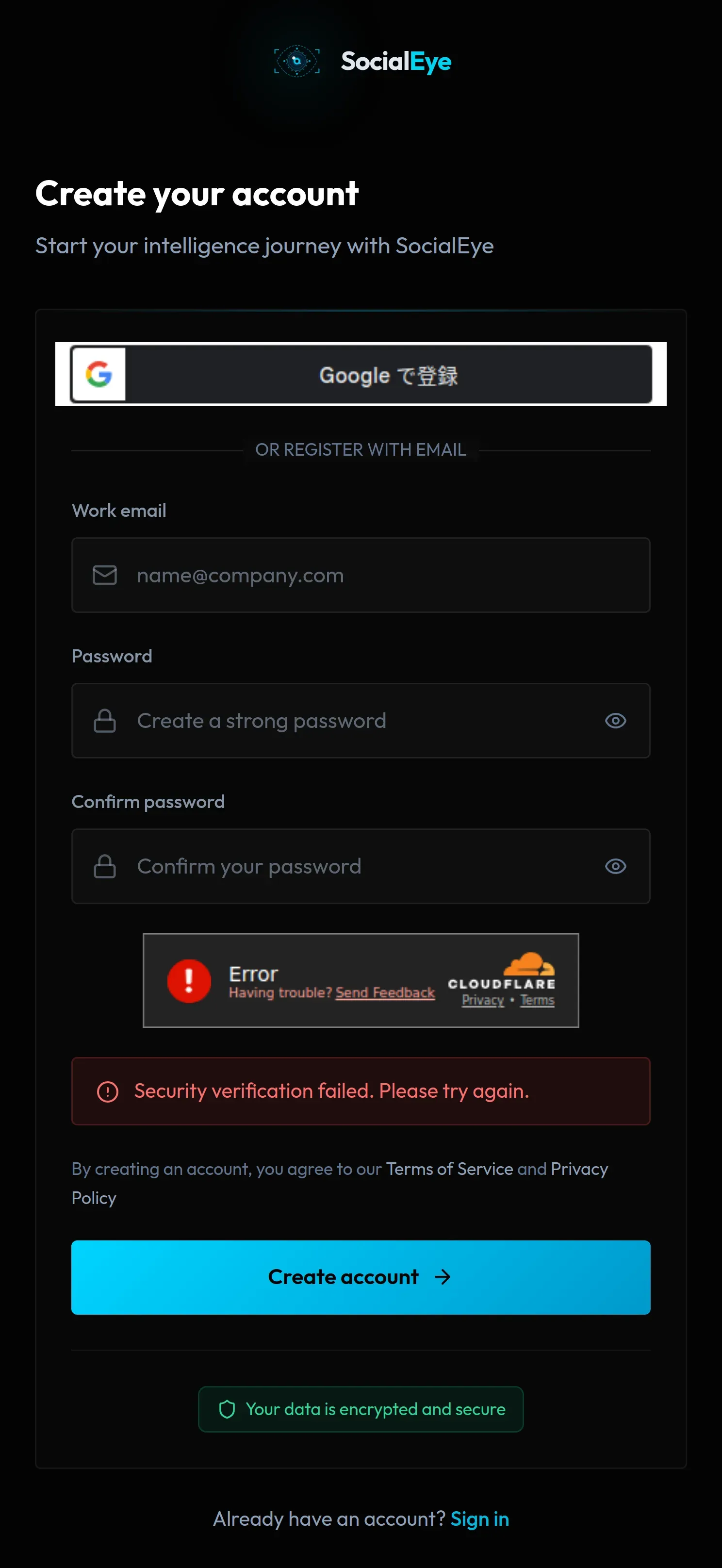Click the lock icon in Confirm password field
Viewport: 722px width, 1568px height.
click(105, 866)
